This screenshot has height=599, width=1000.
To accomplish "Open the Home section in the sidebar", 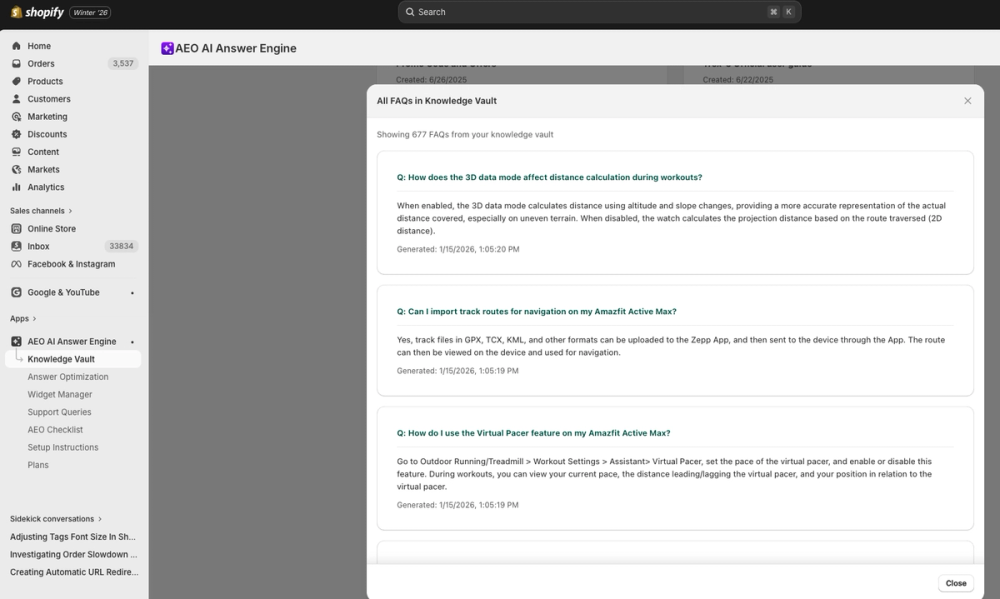I will click(16, 45).
